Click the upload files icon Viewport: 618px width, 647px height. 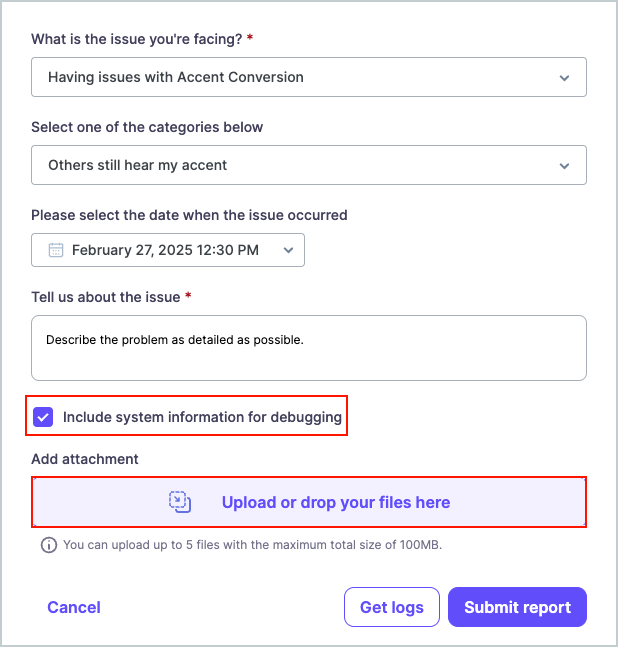(x=180, y=502)
